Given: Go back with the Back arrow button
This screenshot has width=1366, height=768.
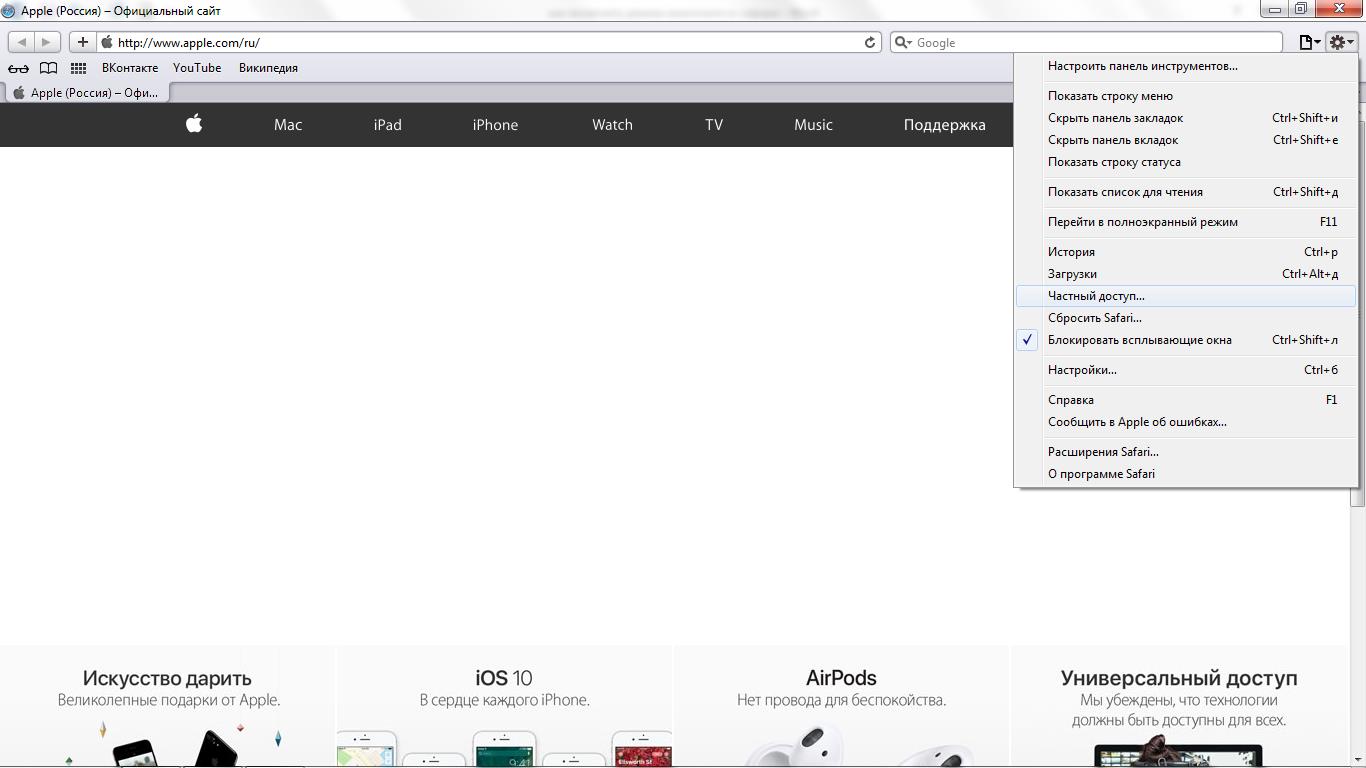Looking at the screenshot, I should (x=22, y=42).
